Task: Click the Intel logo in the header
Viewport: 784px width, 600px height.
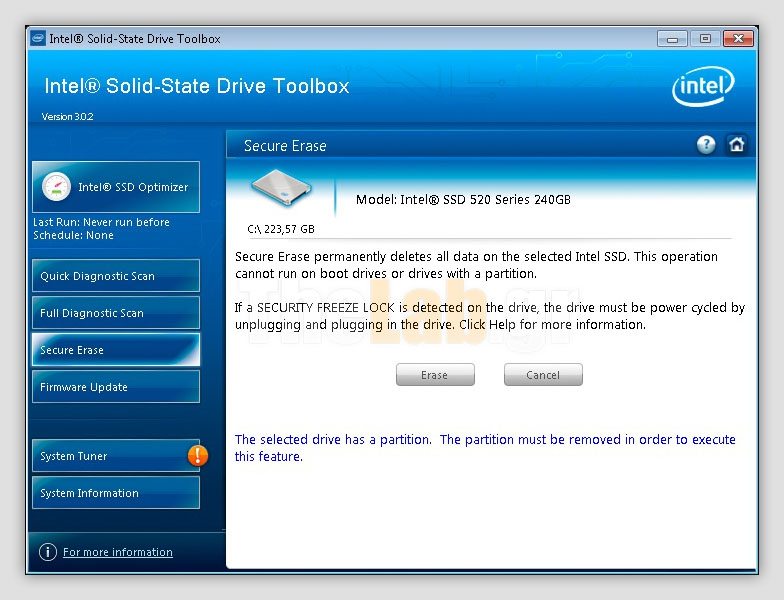Action: point(703,86)
